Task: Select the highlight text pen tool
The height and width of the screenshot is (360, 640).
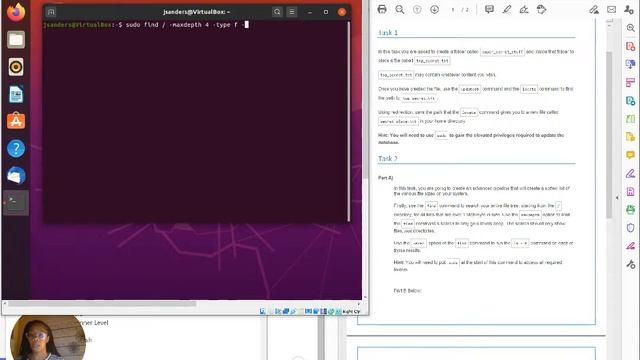Action: click(507, 9)
